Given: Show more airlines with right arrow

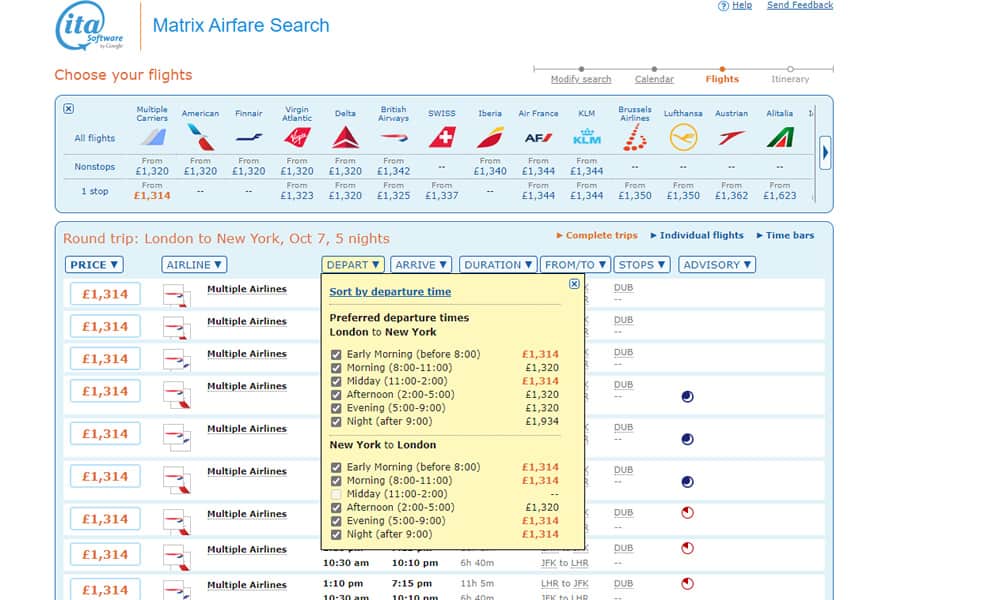Looking at the screenshot, I should pyautogui.click(x=825, y=152).
